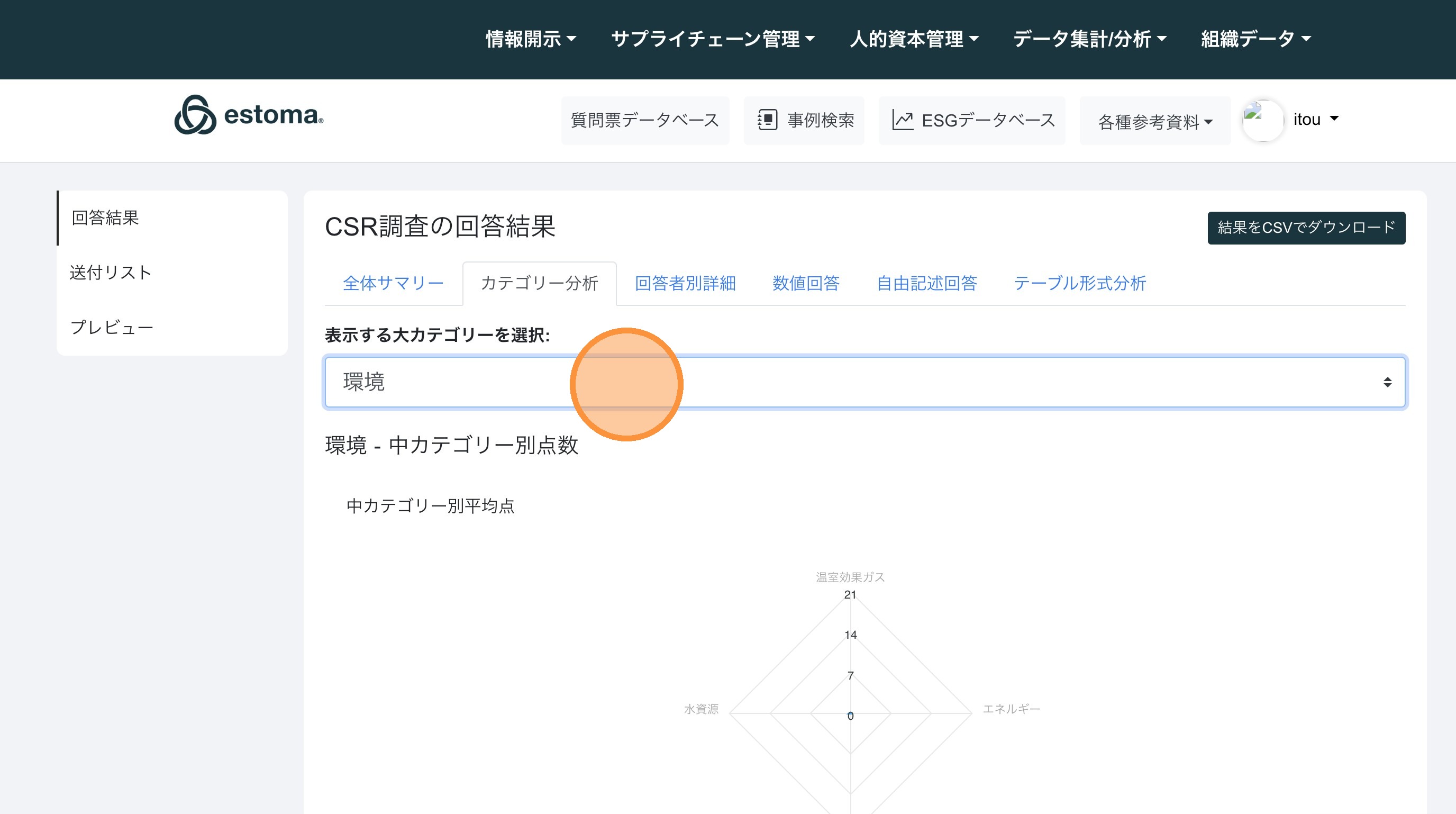Viewport: 1456px width, 814px height.
Task: Open プレビュー in the sidebar
Action: [112, 327]
